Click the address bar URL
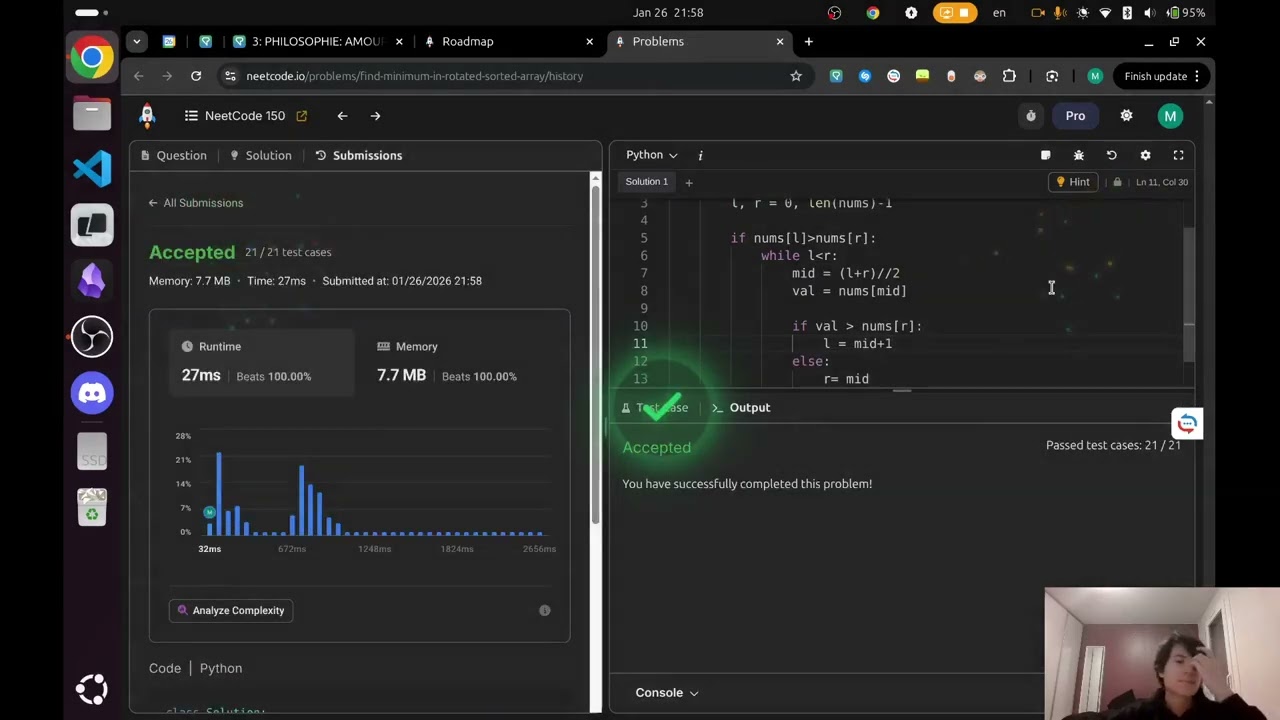1280x720 pixels. pos(415,76)
